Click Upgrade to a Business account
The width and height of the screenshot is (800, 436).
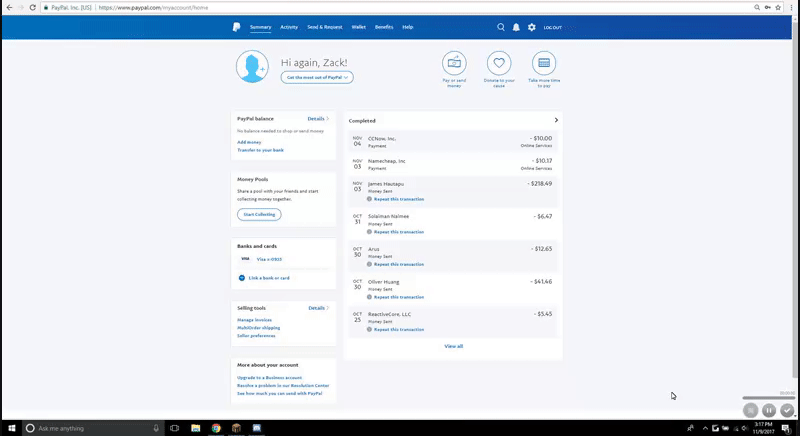(x=269, y=378)
